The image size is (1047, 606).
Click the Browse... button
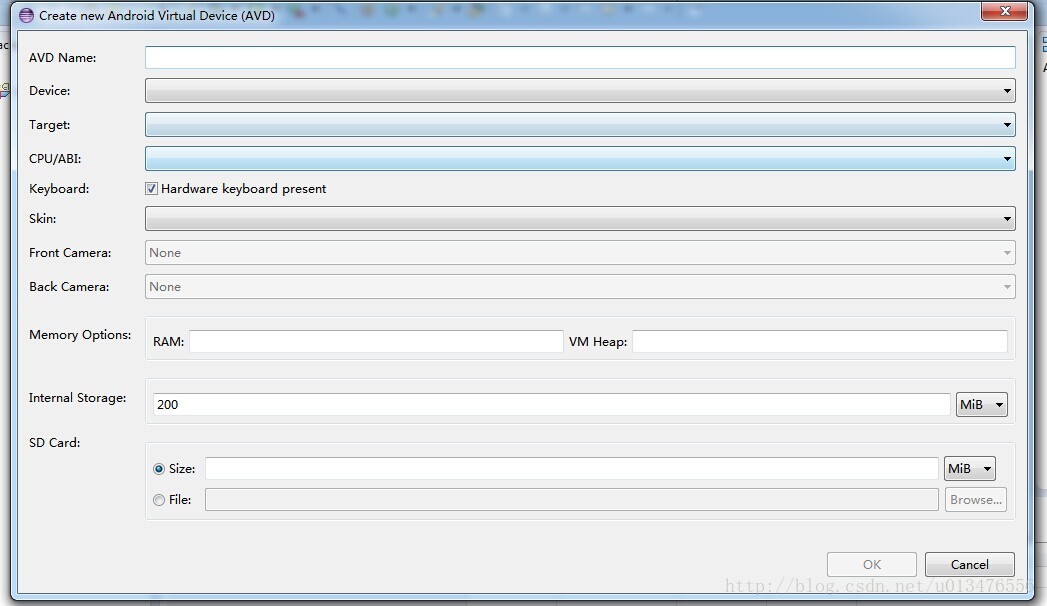pos(976,500)
